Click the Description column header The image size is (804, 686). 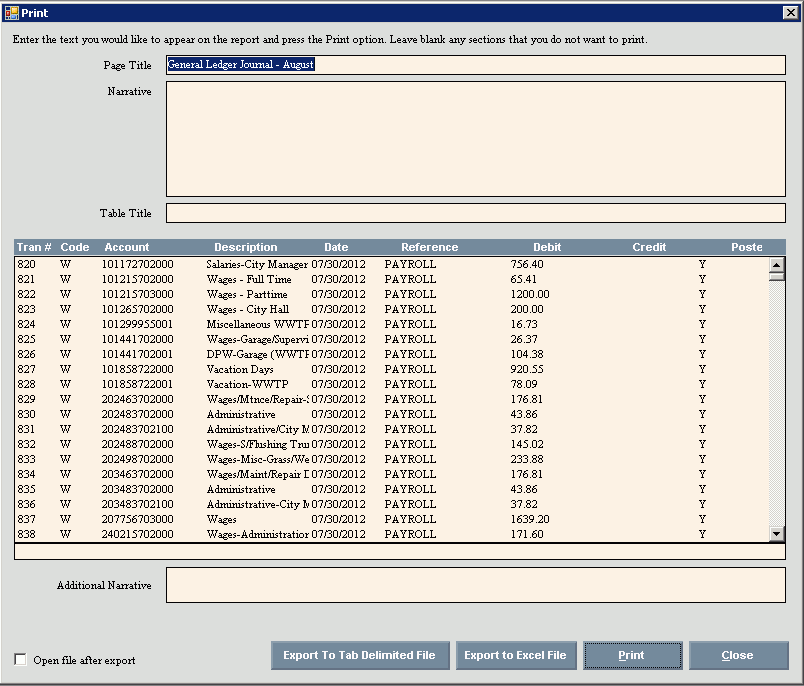tap(245, 247)
